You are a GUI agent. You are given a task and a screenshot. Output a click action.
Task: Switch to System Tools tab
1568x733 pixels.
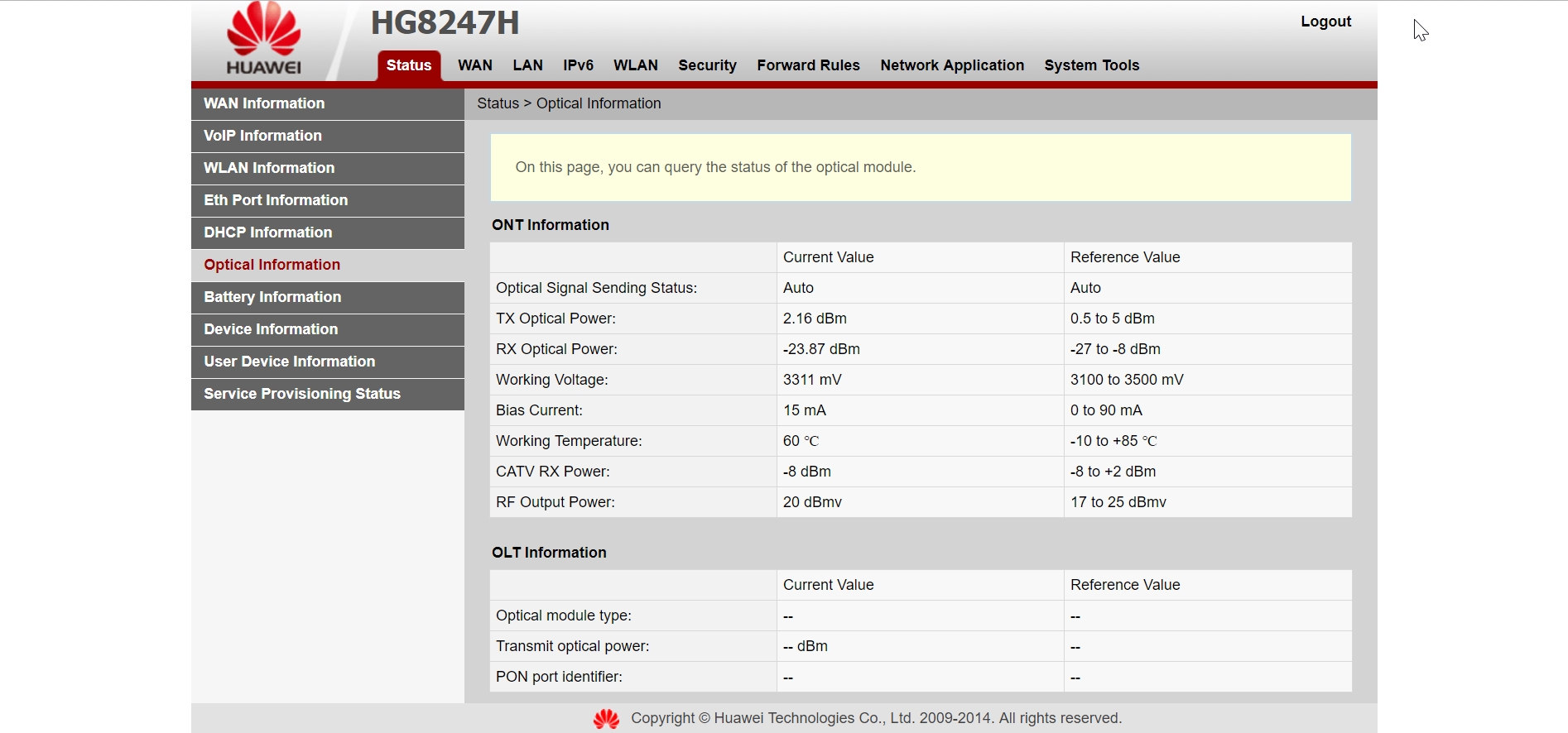point(1091,65)
